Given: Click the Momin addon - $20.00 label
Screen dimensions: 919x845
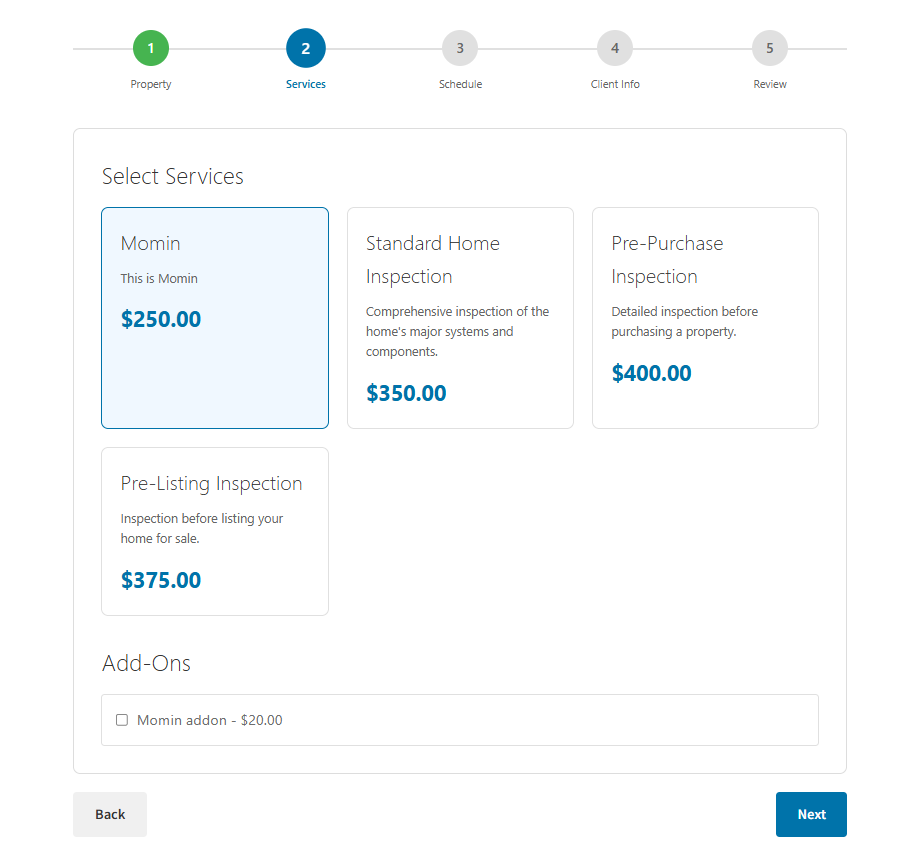Looking at the screenshot, I should pyautogui.click(x=210, y=720).
